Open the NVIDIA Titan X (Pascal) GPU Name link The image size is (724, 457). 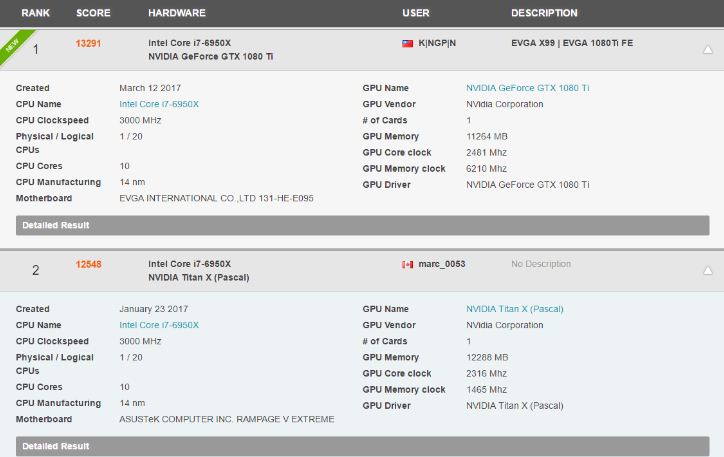514,309
